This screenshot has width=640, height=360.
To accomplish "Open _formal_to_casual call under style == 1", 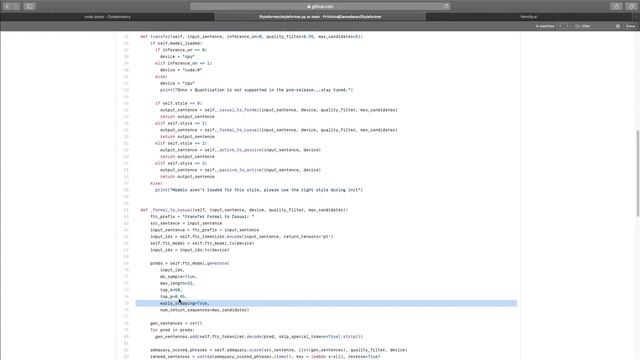I will point(237,130).
